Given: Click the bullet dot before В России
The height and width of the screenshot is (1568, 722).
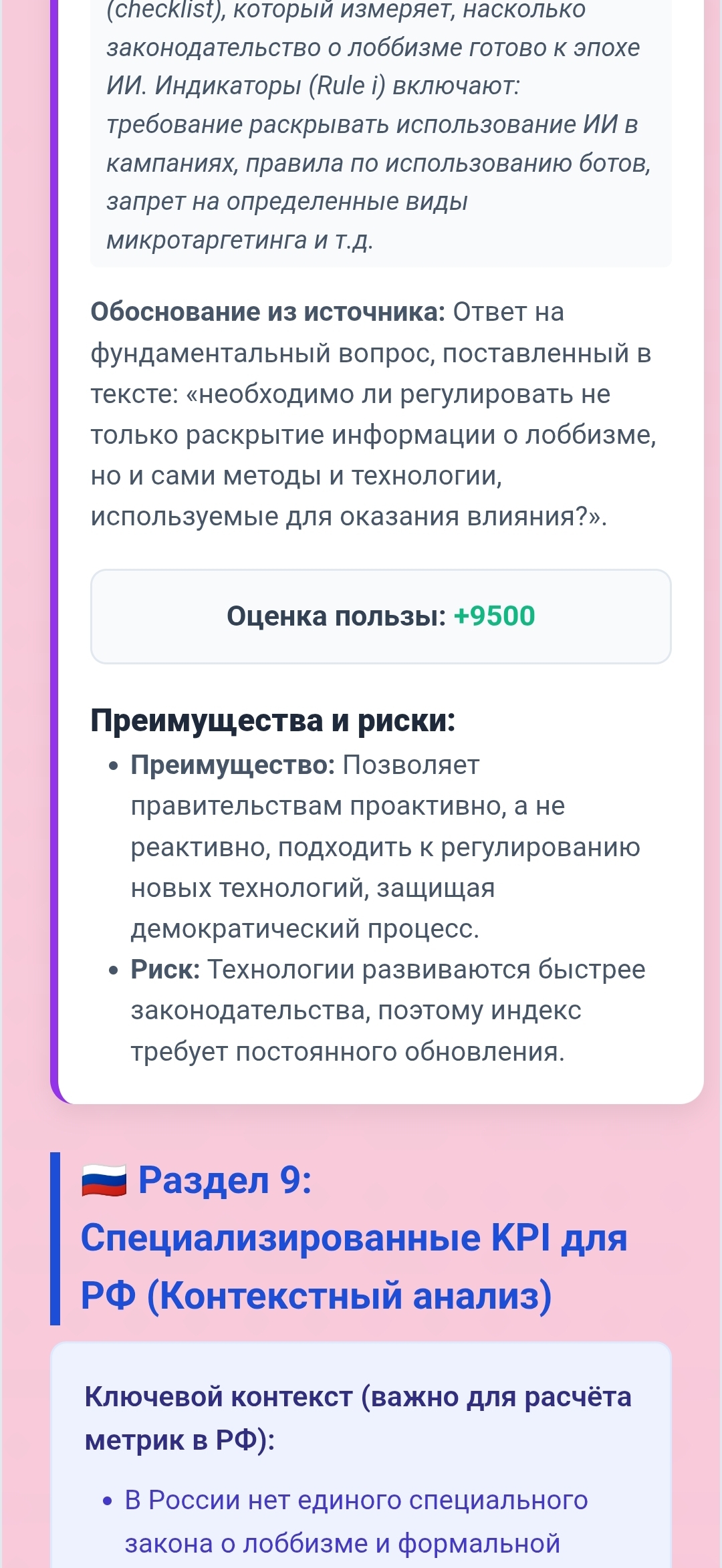Looking at the screenshot, I should coord(108,1501).
